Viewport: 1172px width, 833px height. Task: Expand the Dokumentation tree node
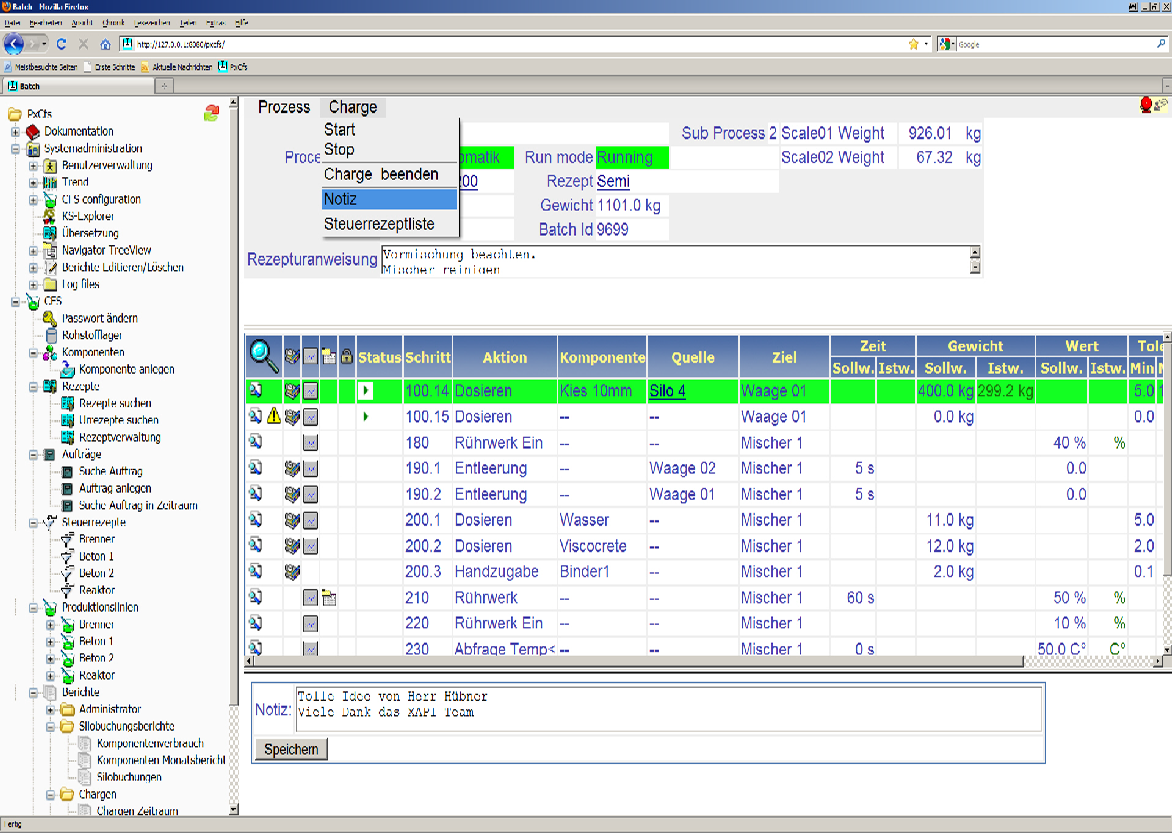(x=16, y=131)
